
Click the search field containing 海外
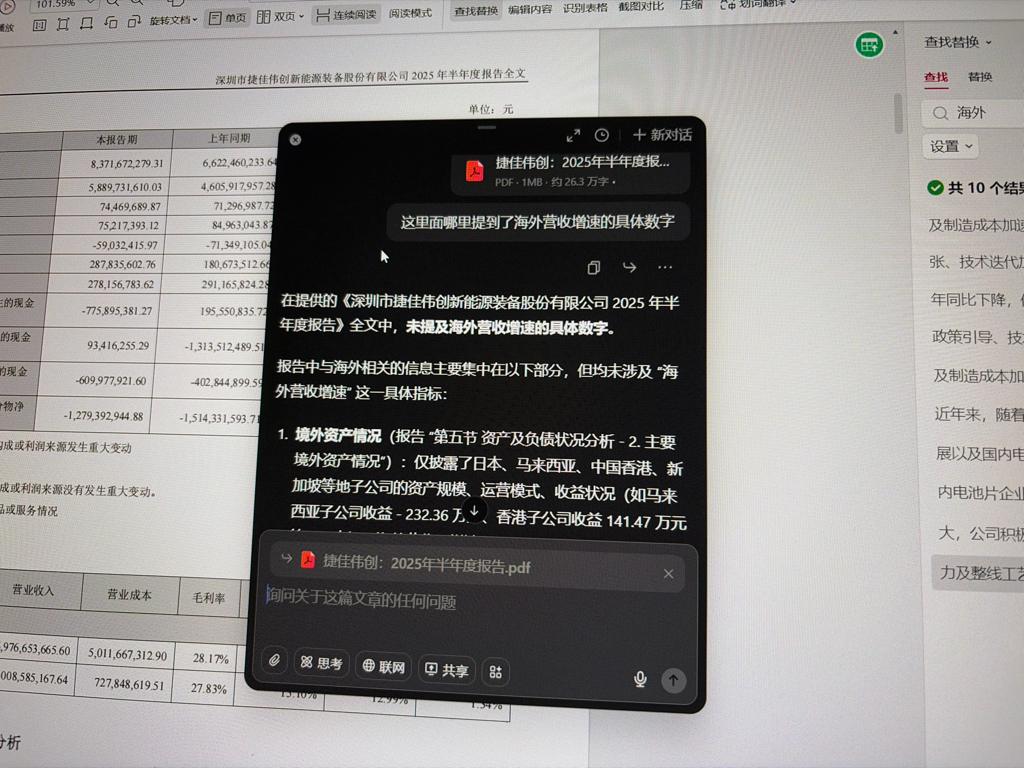click(x=973, y=113)
